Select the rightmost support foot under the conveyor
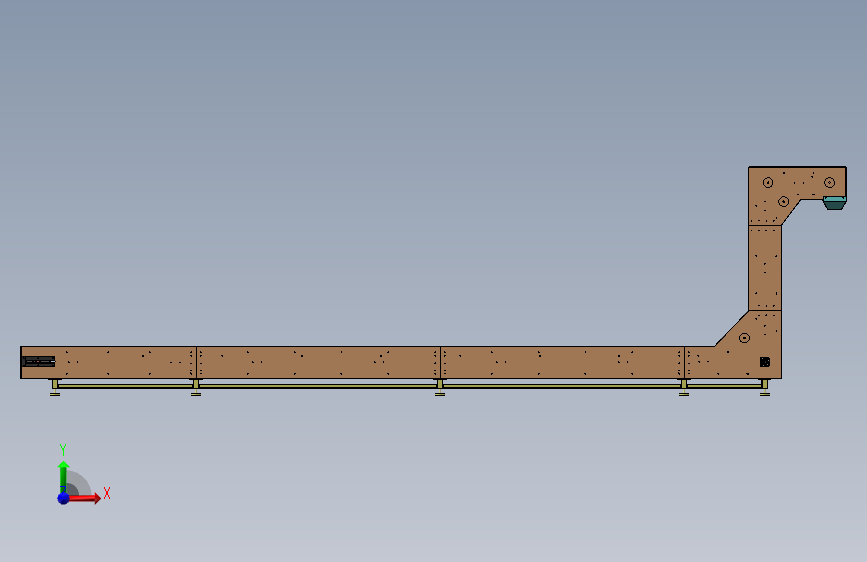The image size is (867, 562). 765,388
